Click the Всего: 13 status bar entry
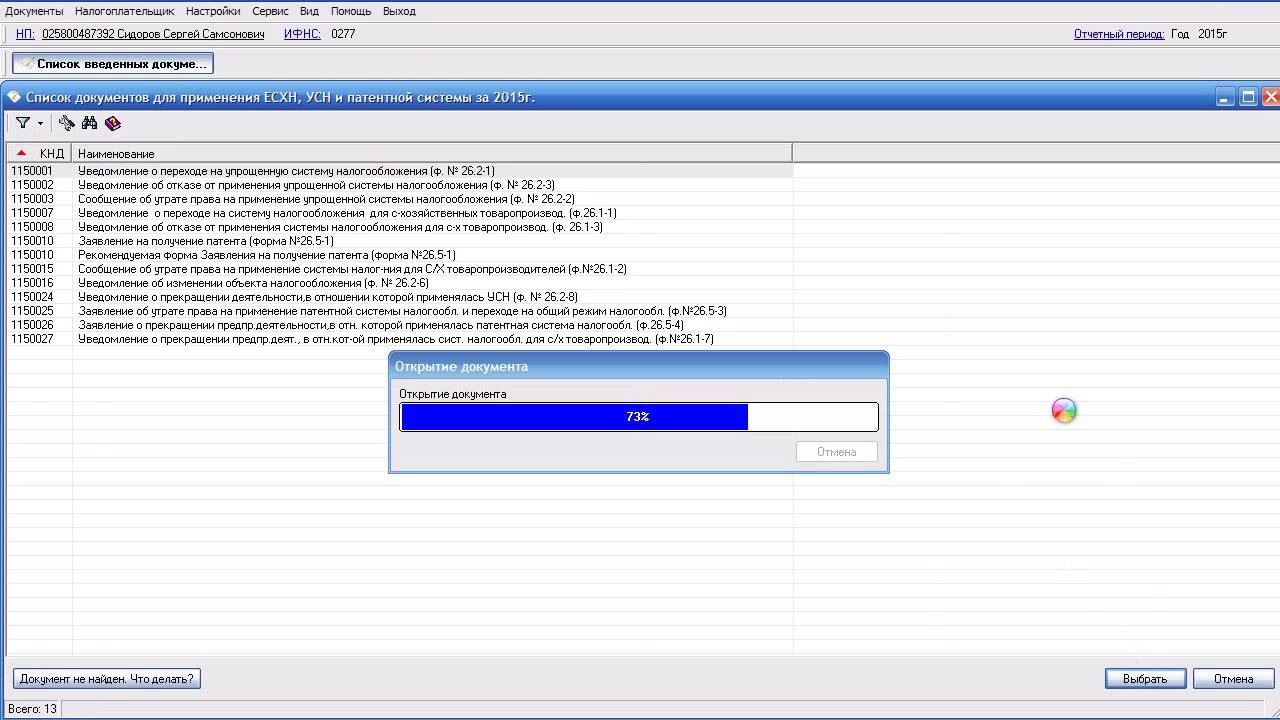 32,709
